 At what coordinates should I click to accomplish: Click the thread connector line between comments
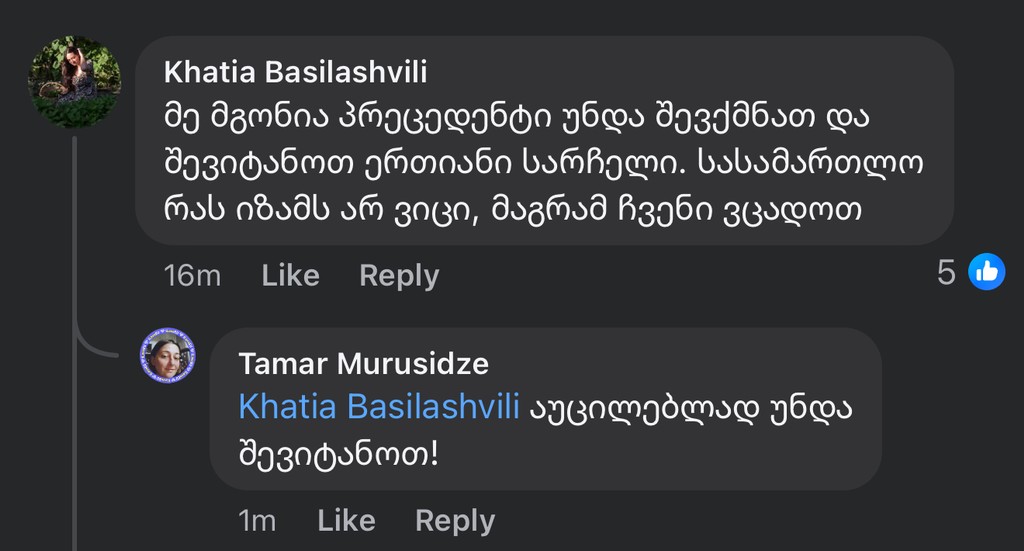(x=78, y=250)
